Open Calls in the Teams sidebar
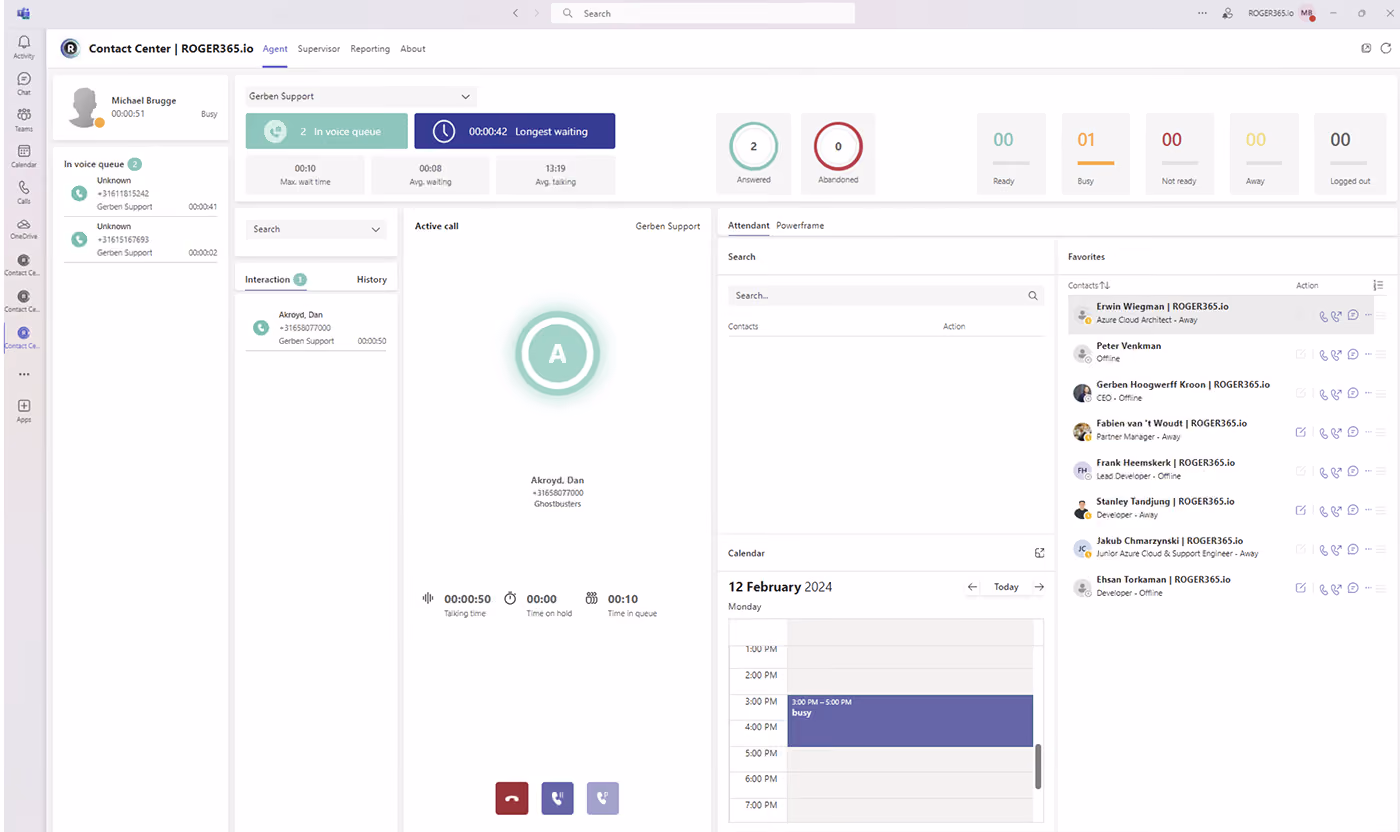 tap(24, 192)
